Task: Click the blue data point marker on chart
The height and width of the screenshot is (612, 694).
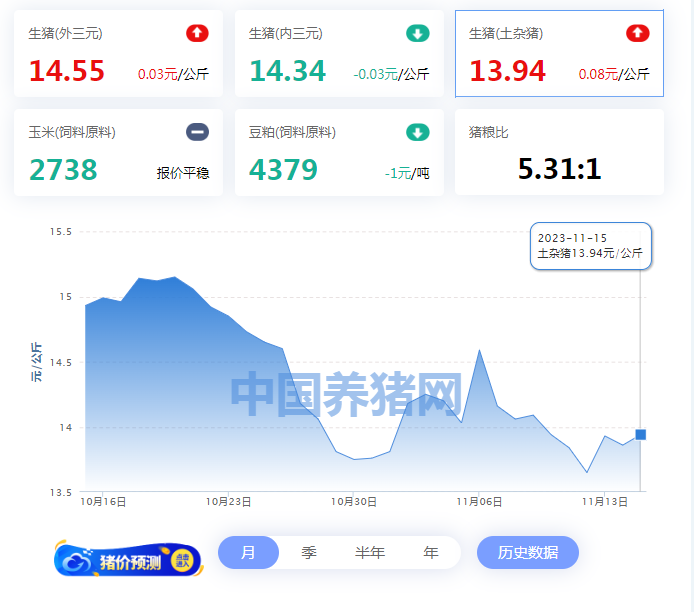Action: coord(640,435)
